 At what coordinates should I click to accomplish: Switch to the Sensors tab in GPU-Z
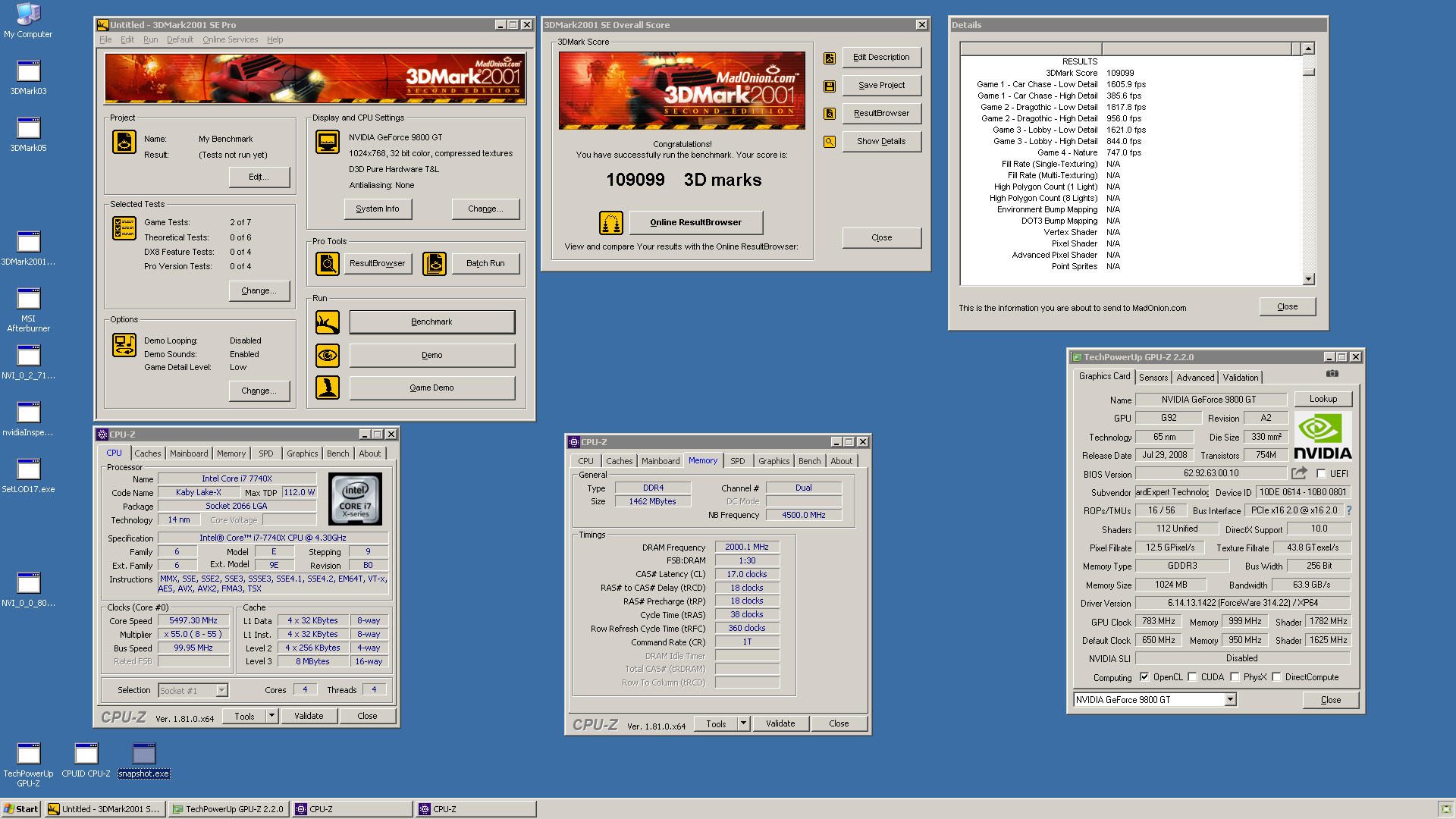tap(1153, 378)
